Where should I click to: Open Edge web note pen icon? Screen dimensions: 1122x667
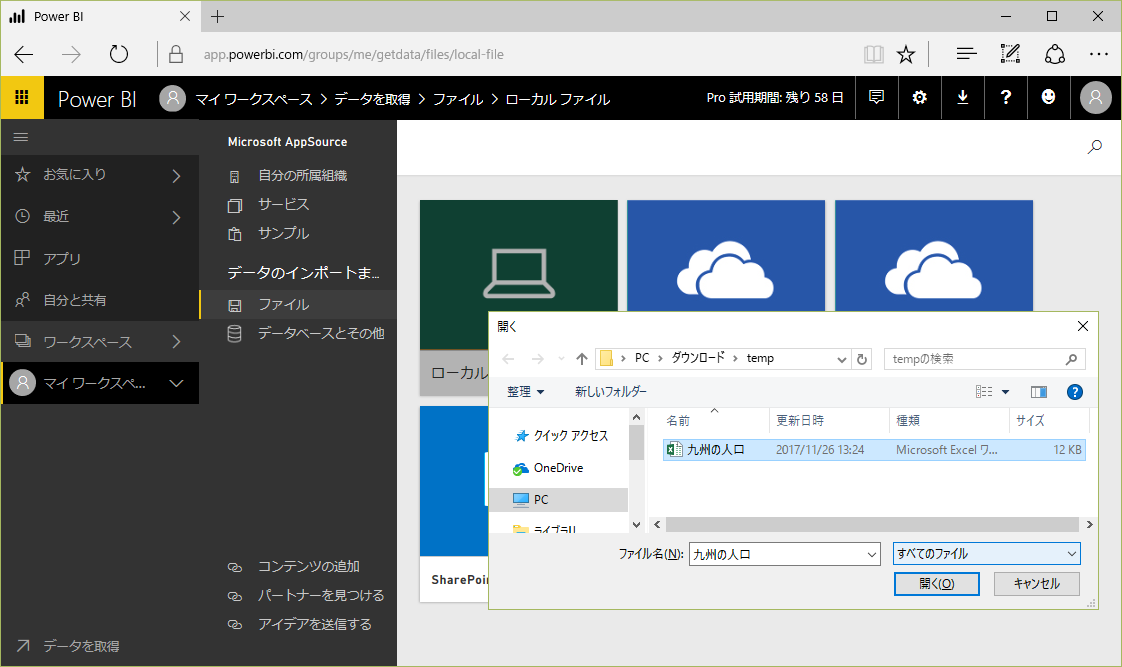point(1010,54)
